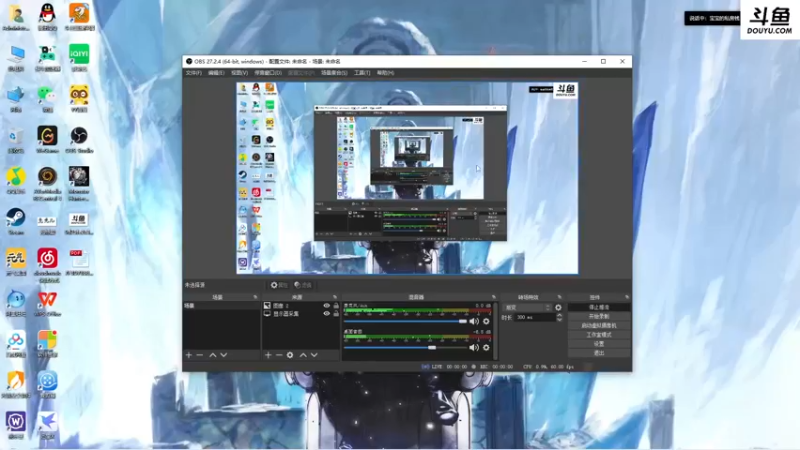Click the OBS preview canvas
This screenshot has width=800, height=450.
[407, 178]
